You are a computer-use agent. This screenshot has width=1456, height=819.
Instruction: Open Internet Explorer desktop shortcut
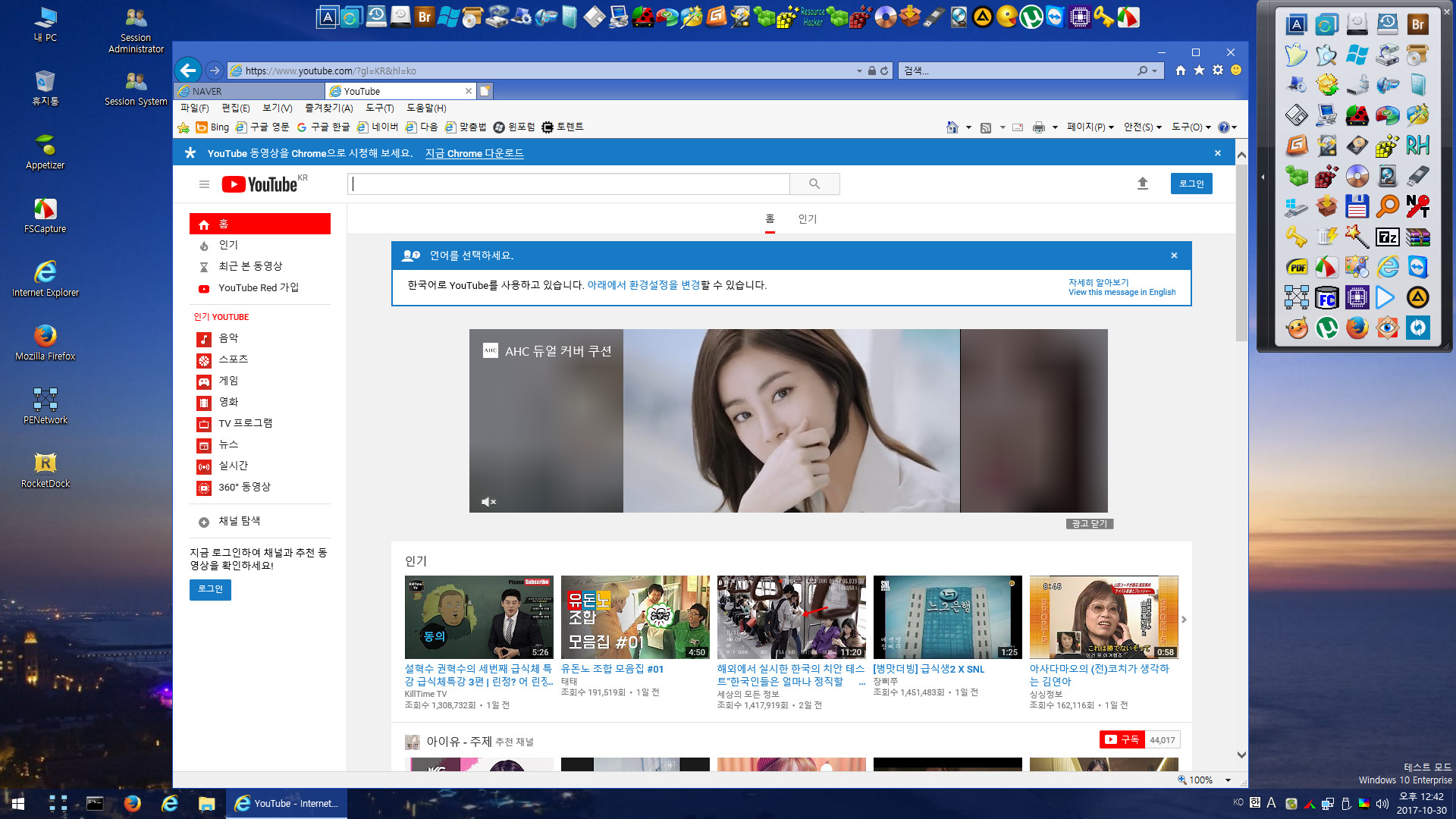point(45,278)
